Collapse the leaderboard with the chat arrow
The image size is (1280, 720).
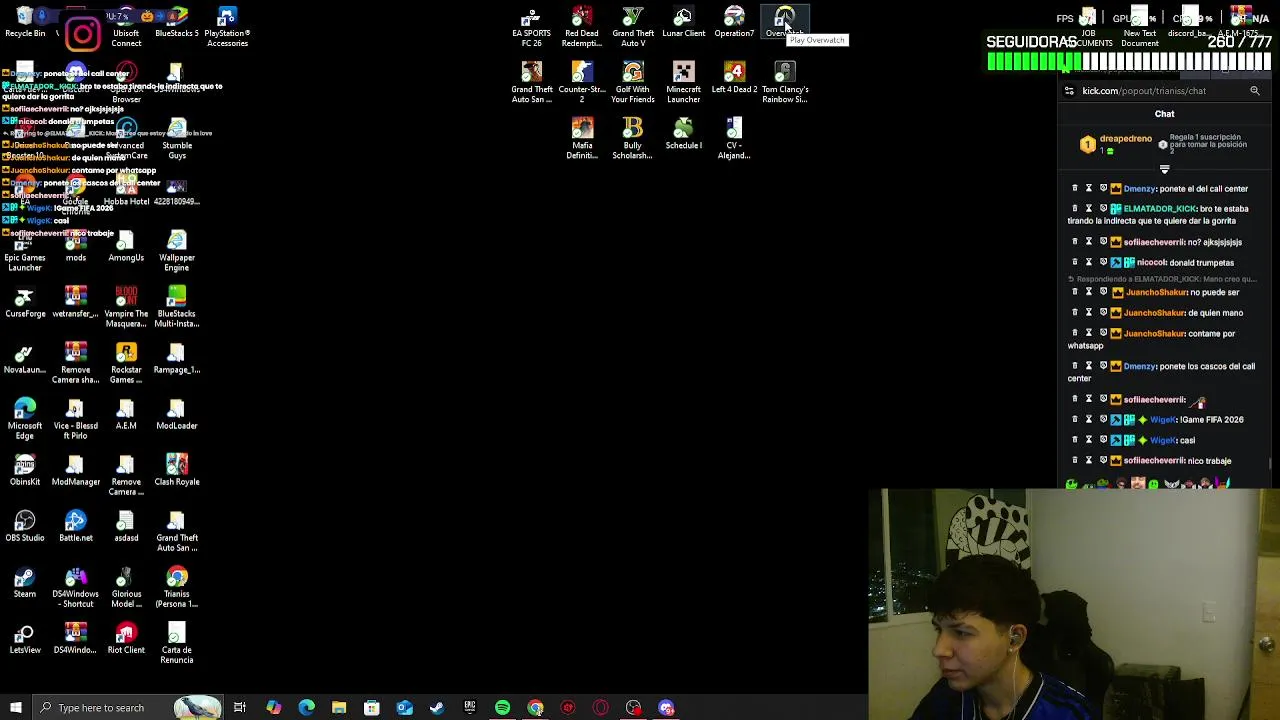[x=1164, y=169]
